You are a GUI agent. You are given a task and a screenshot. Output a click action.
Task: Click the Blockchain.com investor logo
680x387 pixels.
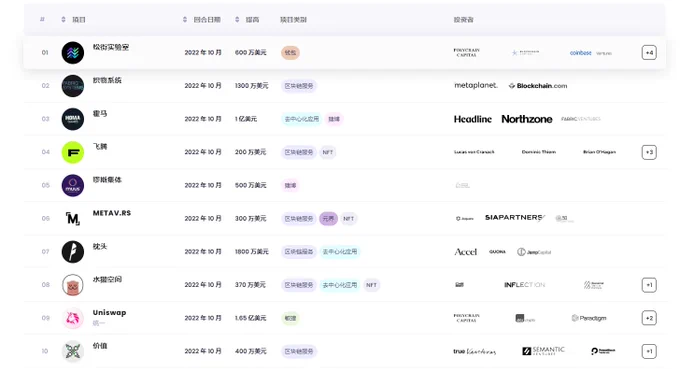point(538,86)
